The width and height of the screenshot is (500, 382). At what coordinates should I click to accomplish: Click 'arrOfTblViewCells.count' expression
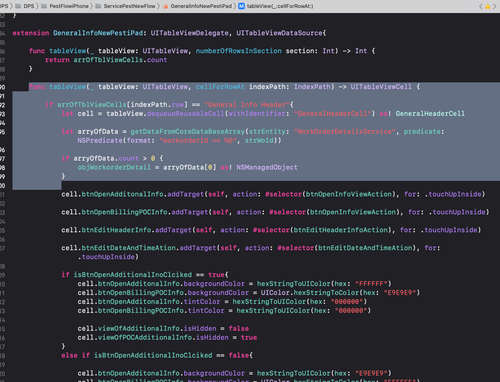tap(120, 60)
